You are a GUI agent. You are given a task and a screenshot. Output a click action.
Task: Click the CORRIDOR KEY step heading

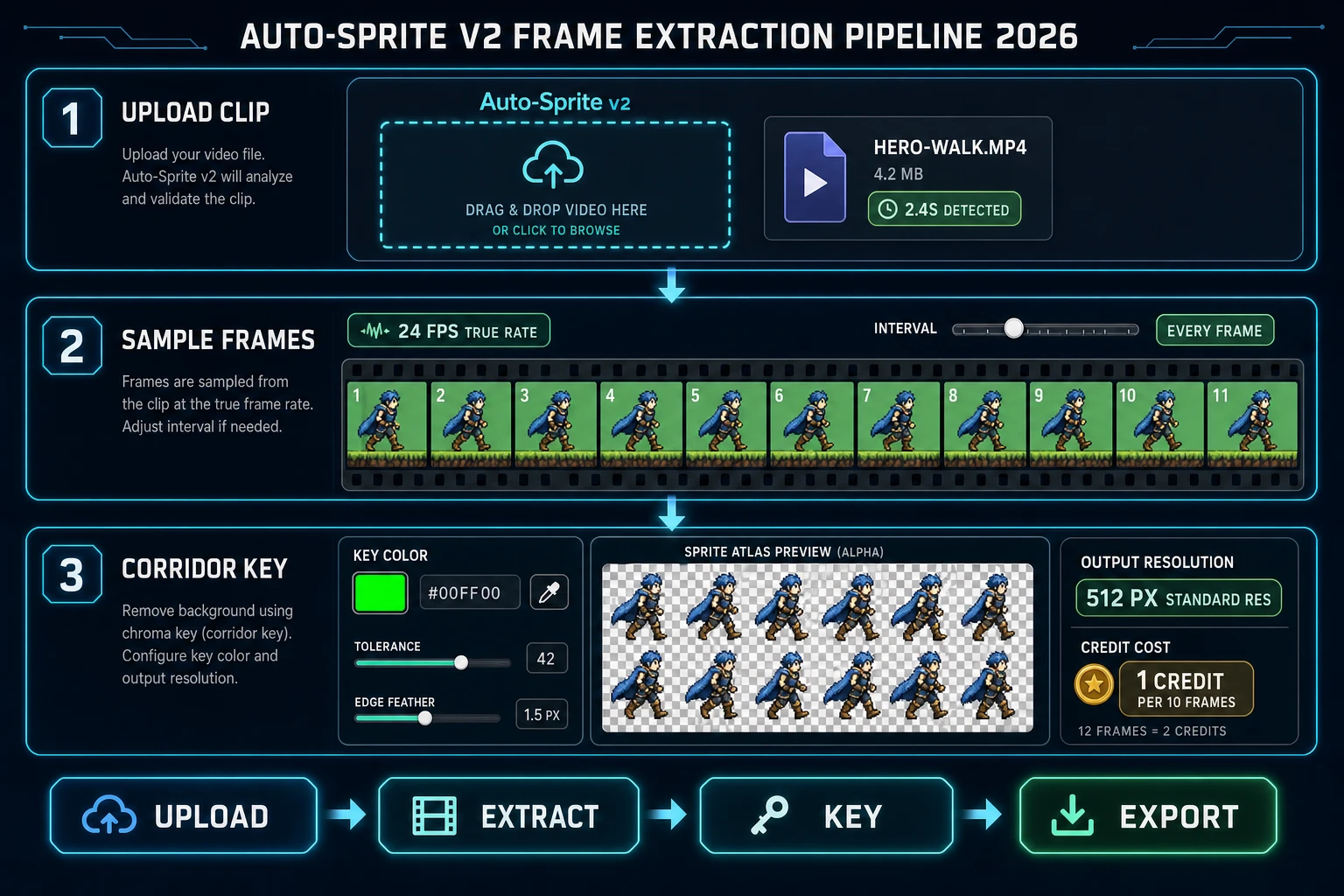tap(205, 569)
